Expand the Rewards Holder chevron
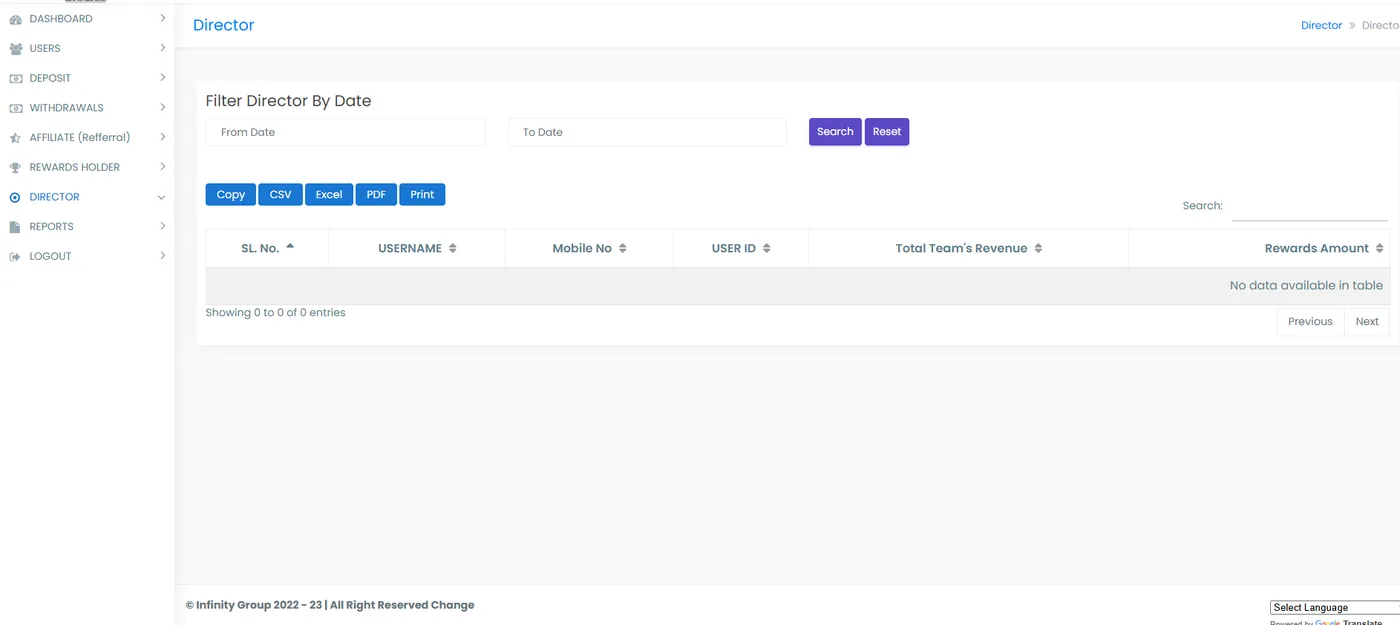 point(162,166)
